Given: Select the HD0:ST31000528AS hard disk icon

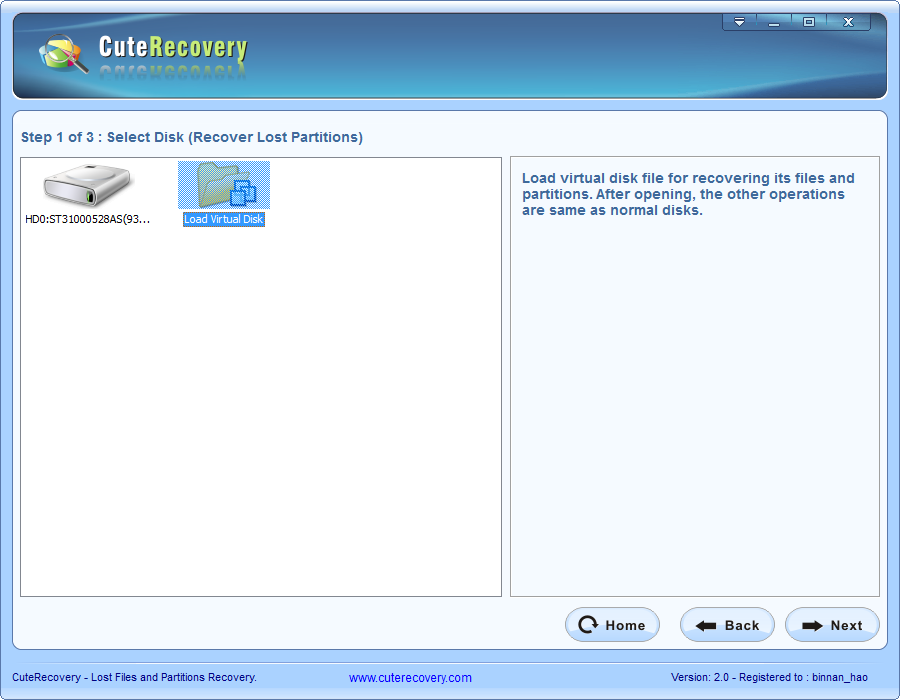Looking at the screenshot, I should [x=87, y=185].
